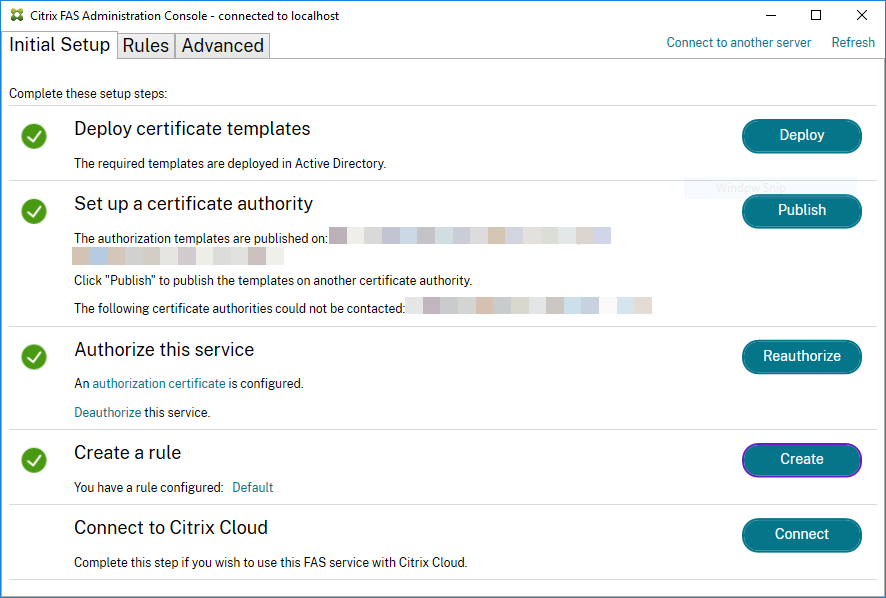Click the Publish button
Image resolution: width=886 pixels, height=598 pixels.
[802, 211]
